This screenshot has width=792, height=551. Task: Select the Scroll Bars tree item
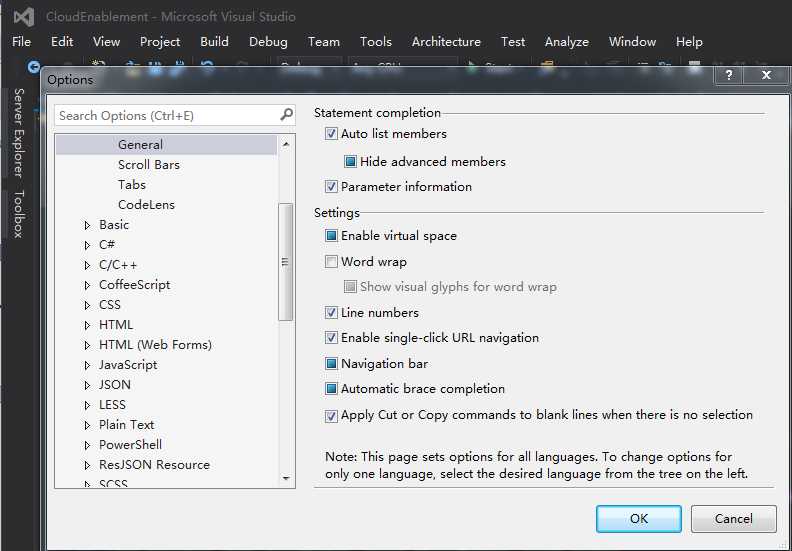coord(148,165)
